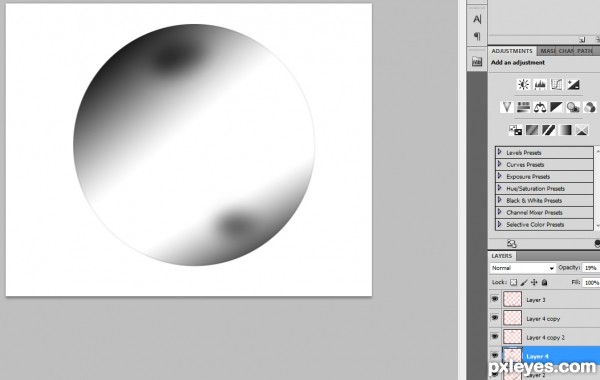Expand Channel Mixer Presets
The height and width of the screenshot is (380, 600).
point(499,212)
